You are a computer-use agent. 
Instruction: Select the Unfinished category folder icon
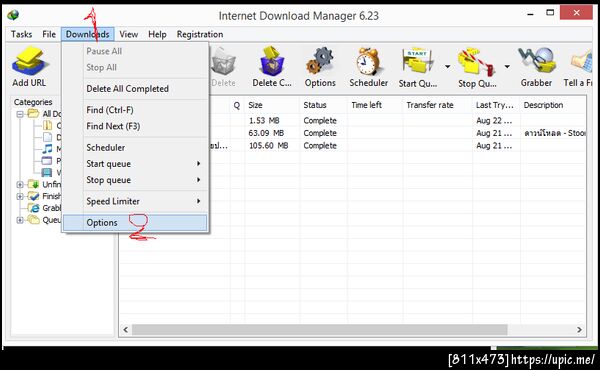tap(33, 184)
